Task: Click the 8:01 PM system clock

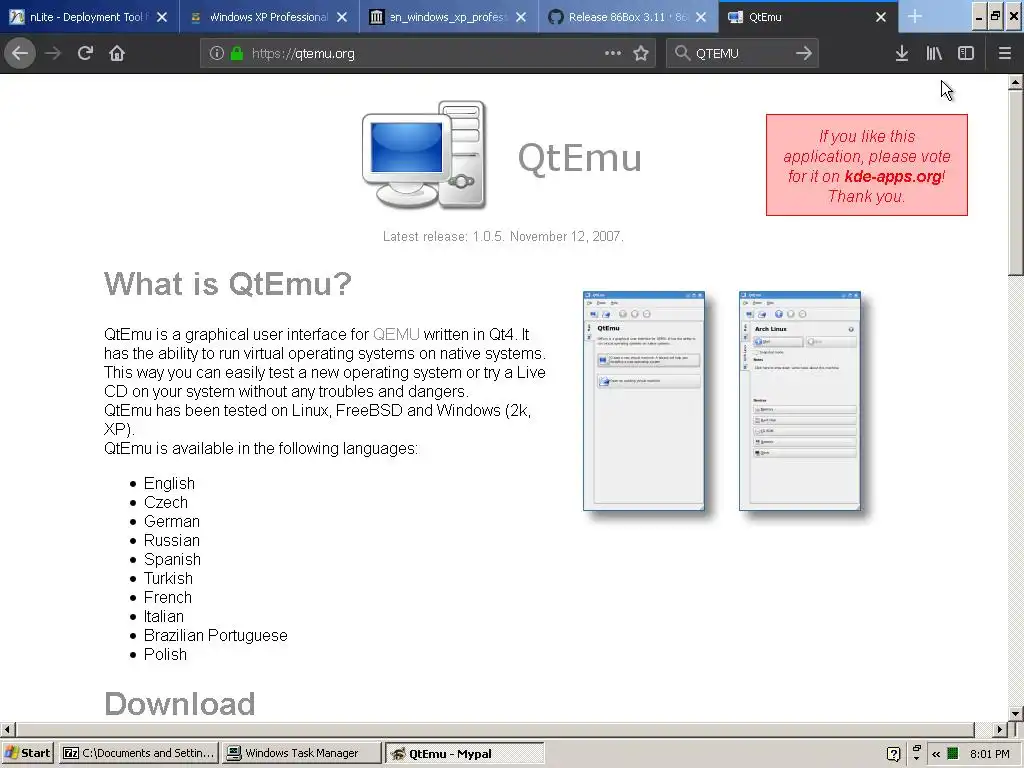Action: (x=989, y=754)
